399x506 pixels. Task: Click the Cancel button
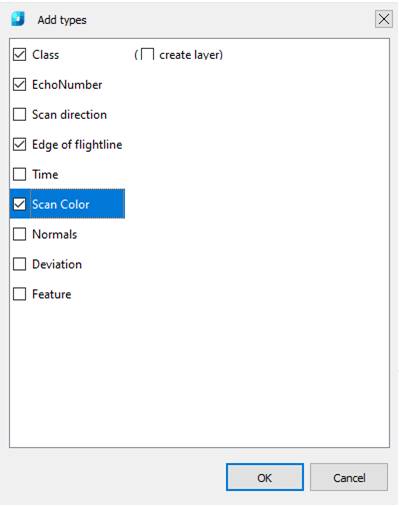pos(349,477)
